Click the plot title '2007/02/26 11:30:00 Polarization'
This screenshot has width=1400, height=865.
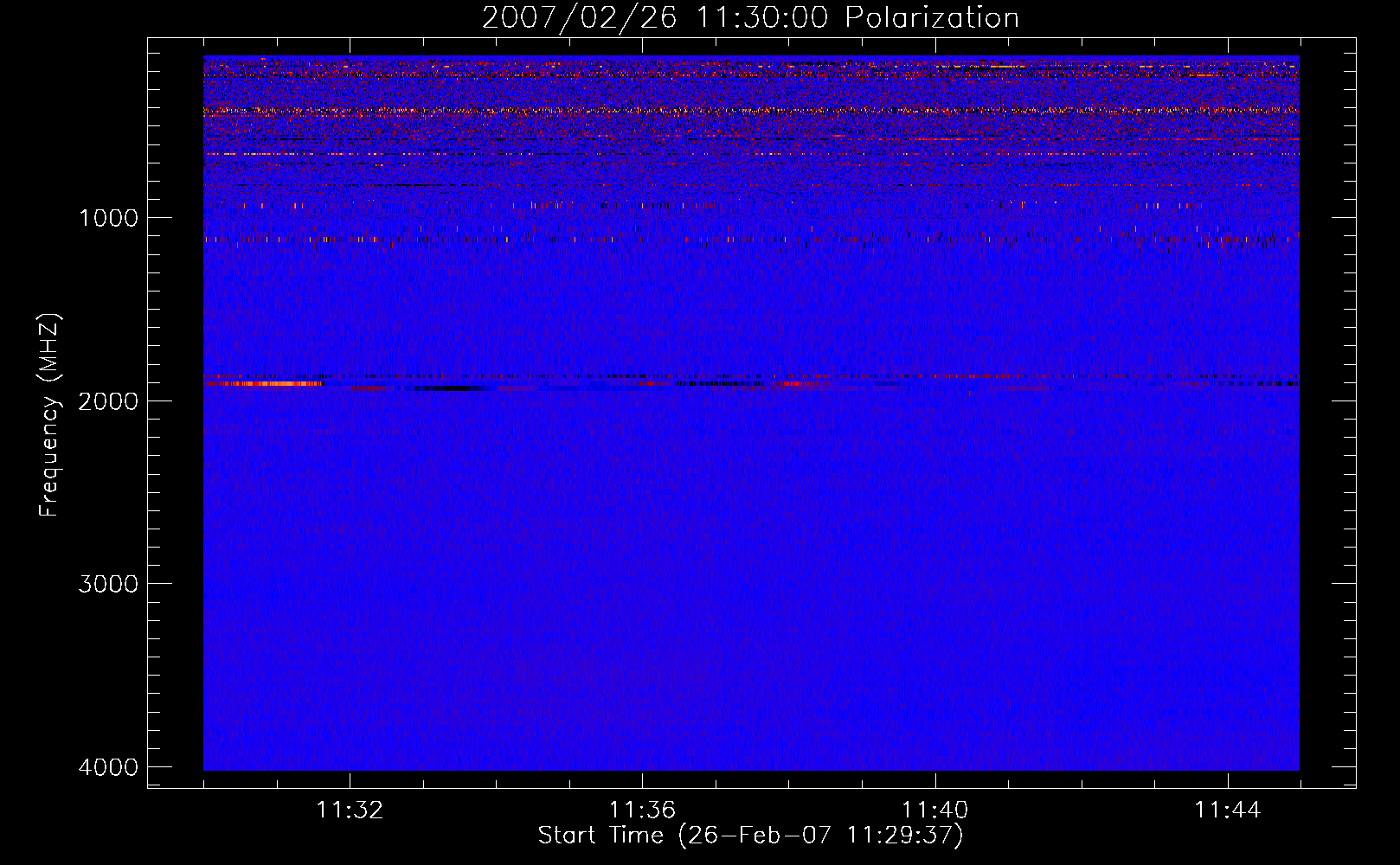click(750, 17)
